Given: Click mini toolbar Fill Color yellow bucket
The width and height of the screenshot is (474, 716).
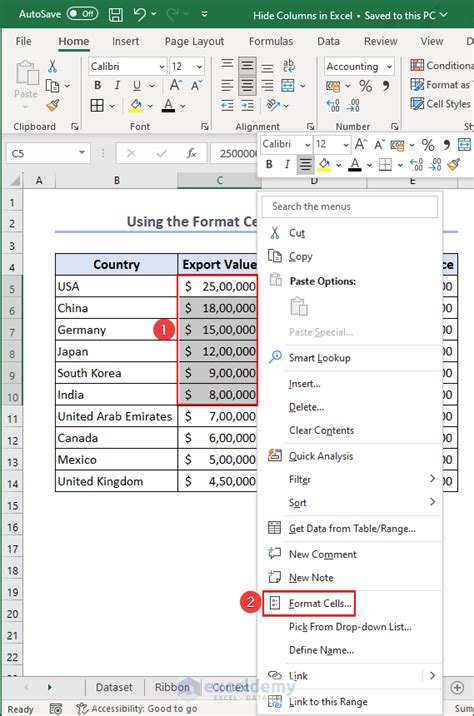Looking at the screenshot, I should (x=324, y=164).
